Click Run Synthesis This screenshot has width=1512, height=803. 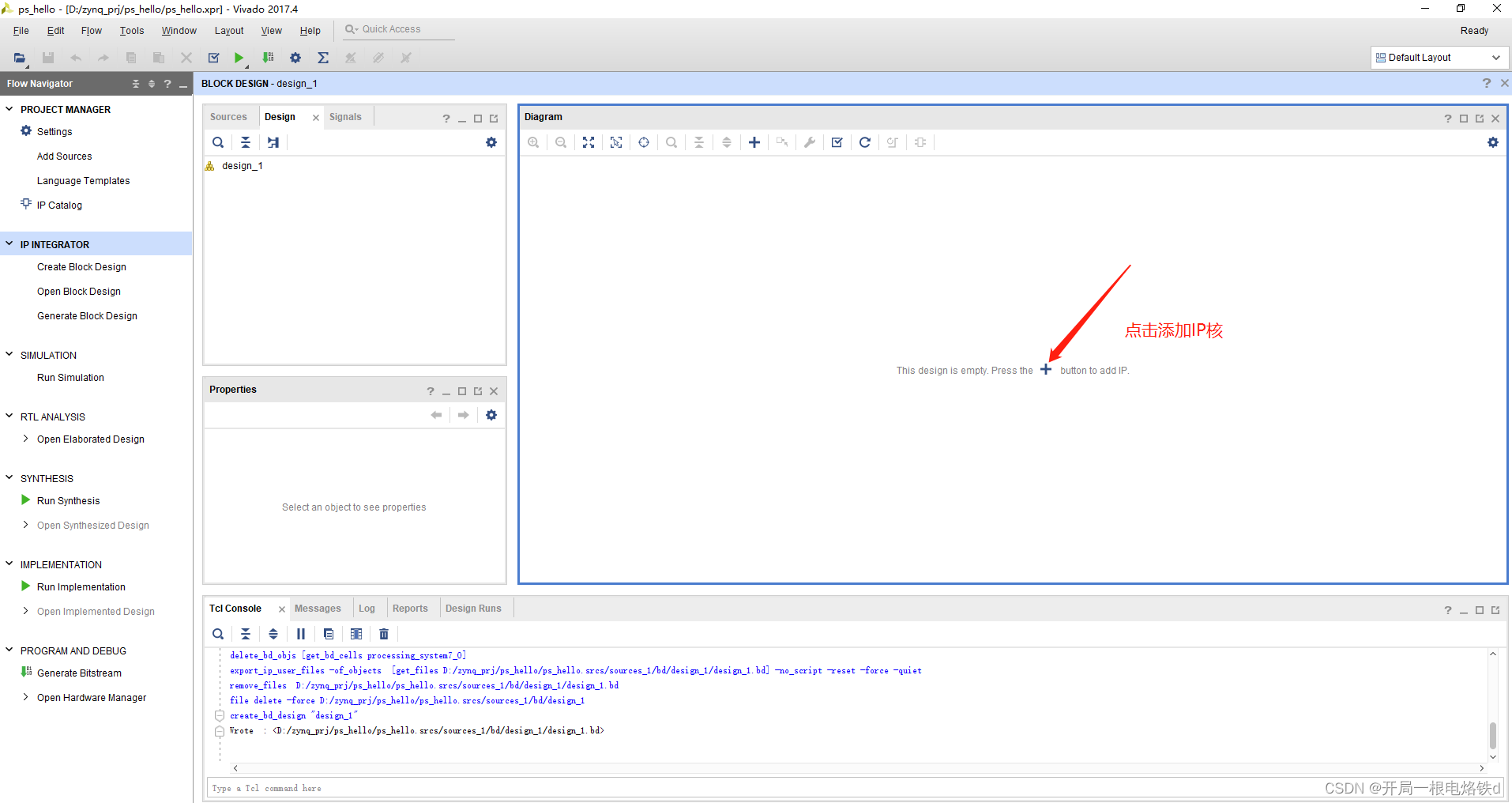tap(68, 501)
